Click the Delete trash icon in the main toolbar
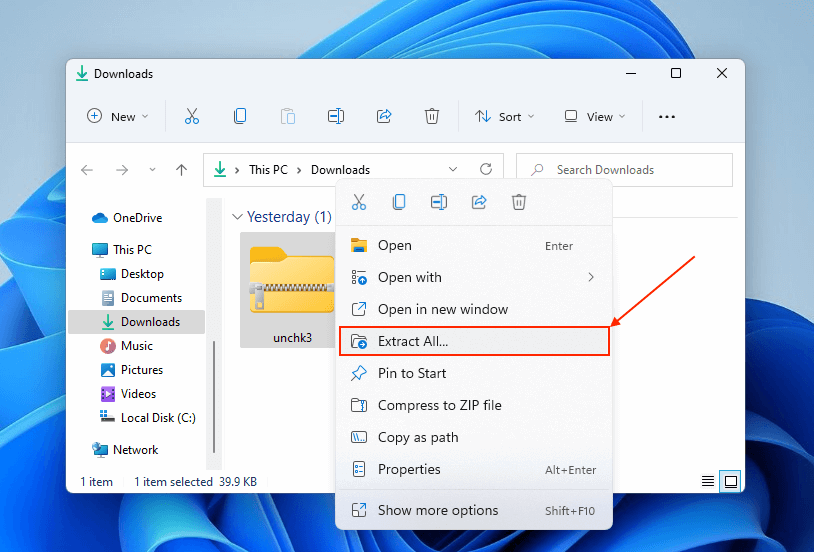814x552 pixels. [432, 116]
